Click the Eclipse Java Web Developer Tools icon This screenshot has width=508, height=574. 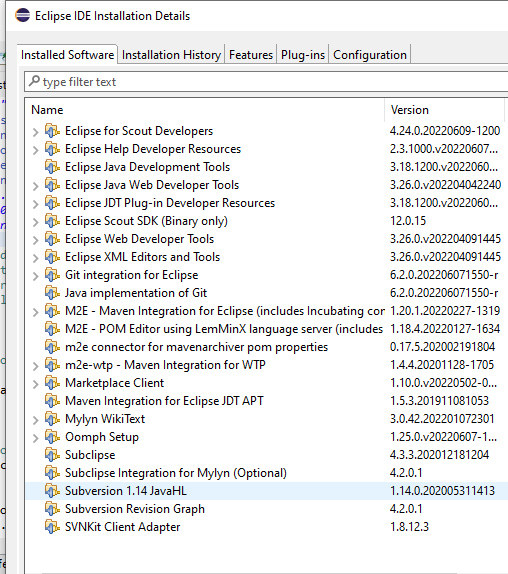(x=52, y=184)
